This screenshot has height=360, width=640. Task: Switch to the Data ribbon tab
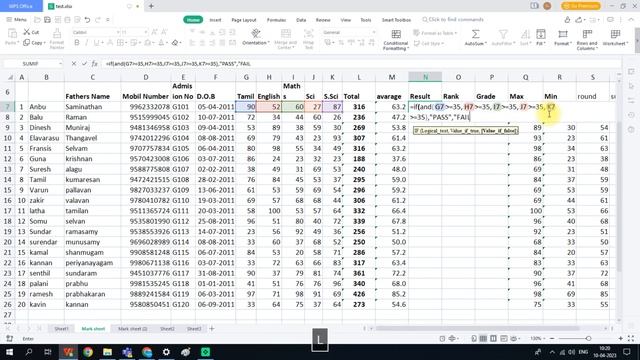click(x=301, y=20)
